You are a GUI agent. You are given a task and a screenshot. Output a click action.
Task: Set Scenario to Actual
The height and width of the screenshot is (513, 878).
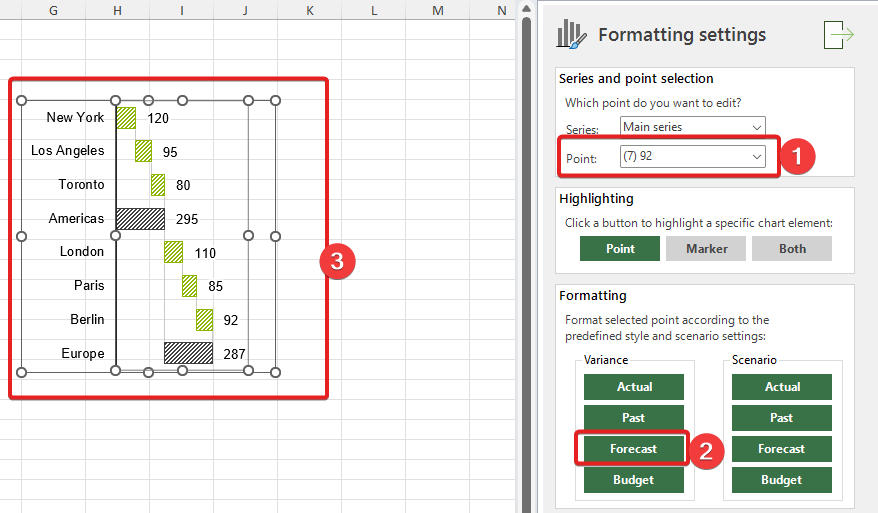tap(782, 387)
